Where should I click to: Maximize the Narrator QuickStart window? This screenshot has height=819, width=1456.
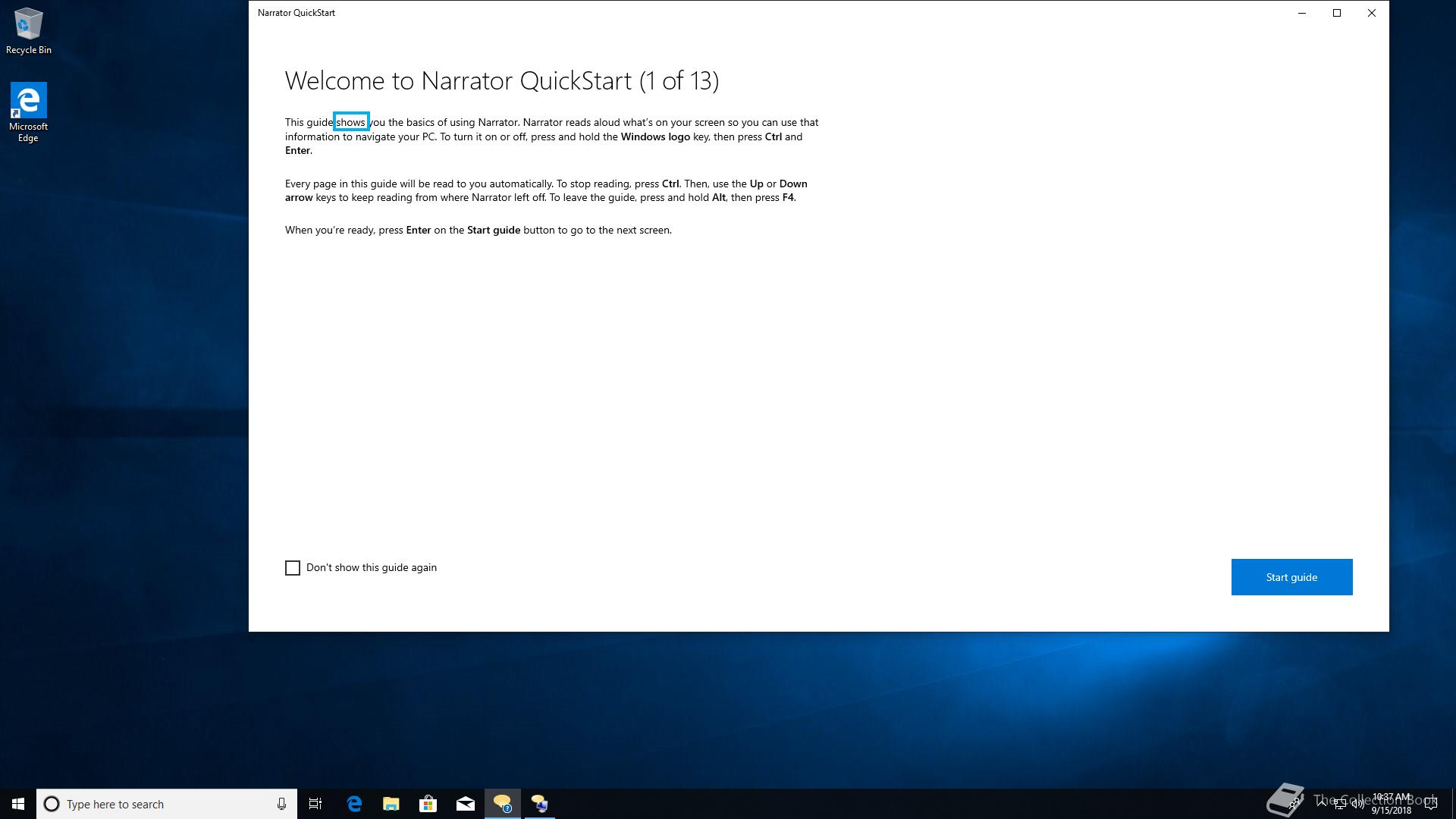click(x=1337, y=13)
